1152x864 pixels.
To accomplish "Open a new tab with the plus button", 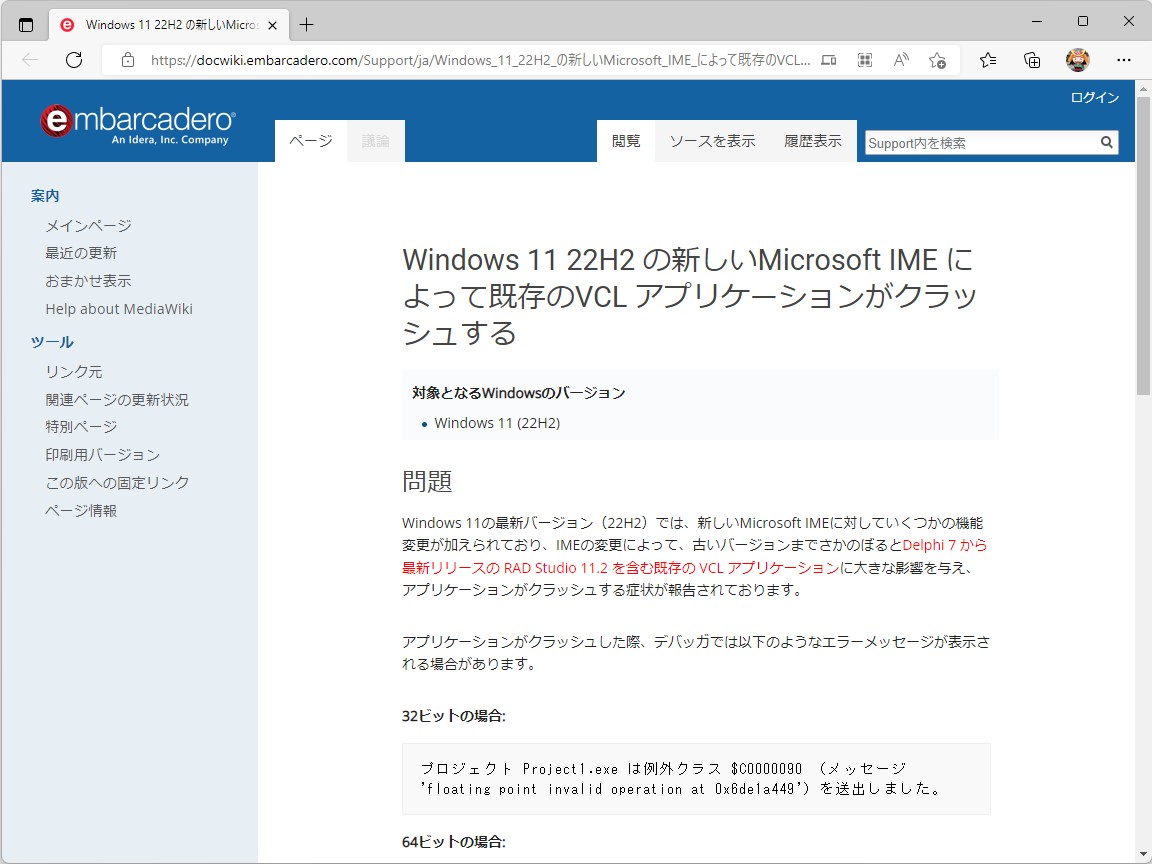I will pos(307,24).
